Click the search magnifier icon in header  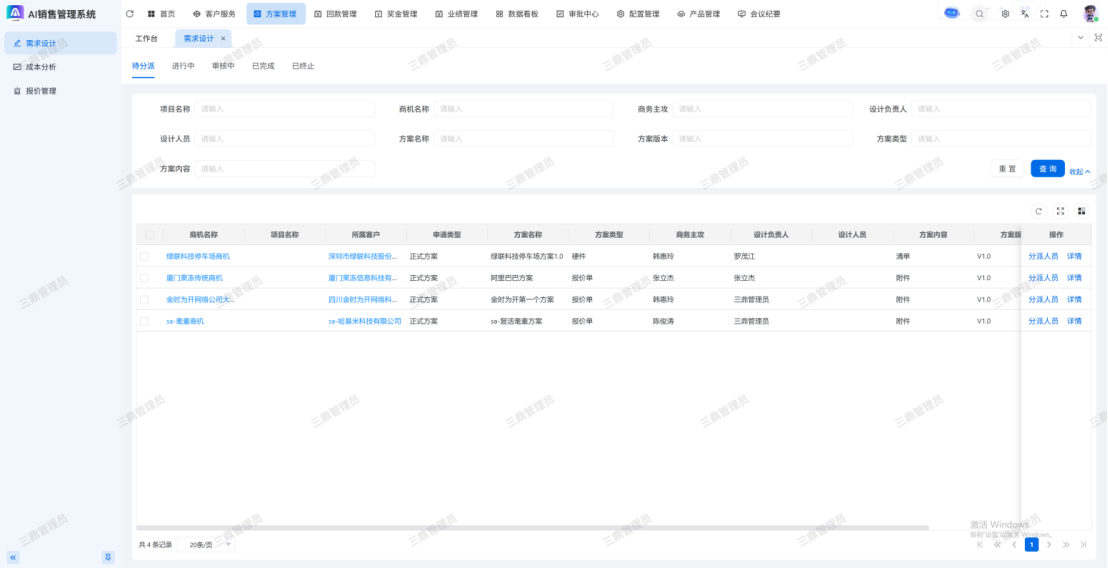coord(979,14)
